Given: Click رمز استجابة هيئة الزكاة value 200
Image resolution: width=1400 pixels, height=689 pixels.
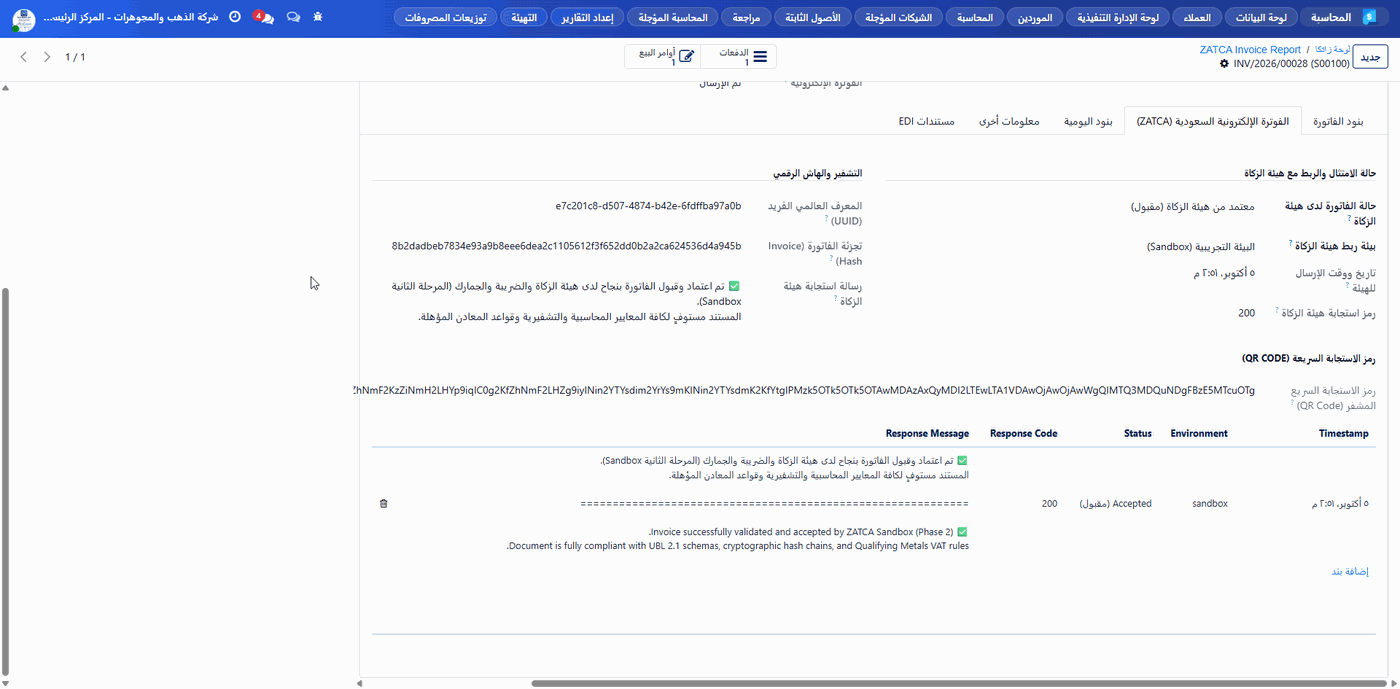Looking at the screenshot, I should coord(1246,314).
